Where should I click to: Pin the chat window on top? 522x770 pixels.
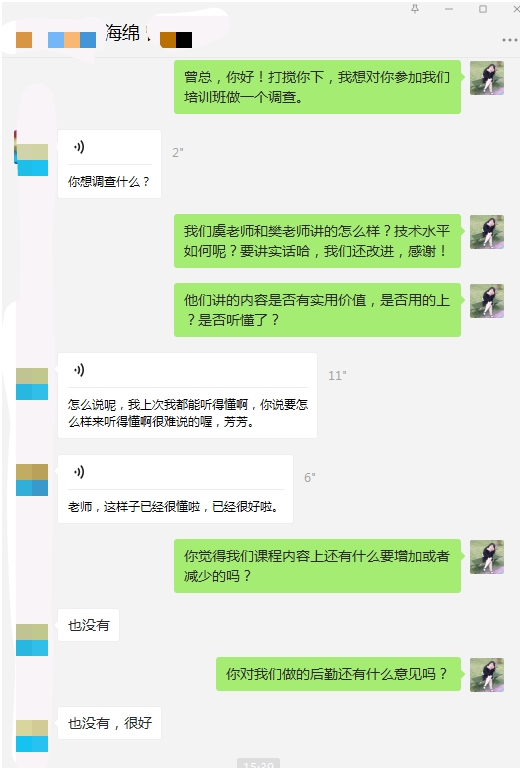(415, 9)
